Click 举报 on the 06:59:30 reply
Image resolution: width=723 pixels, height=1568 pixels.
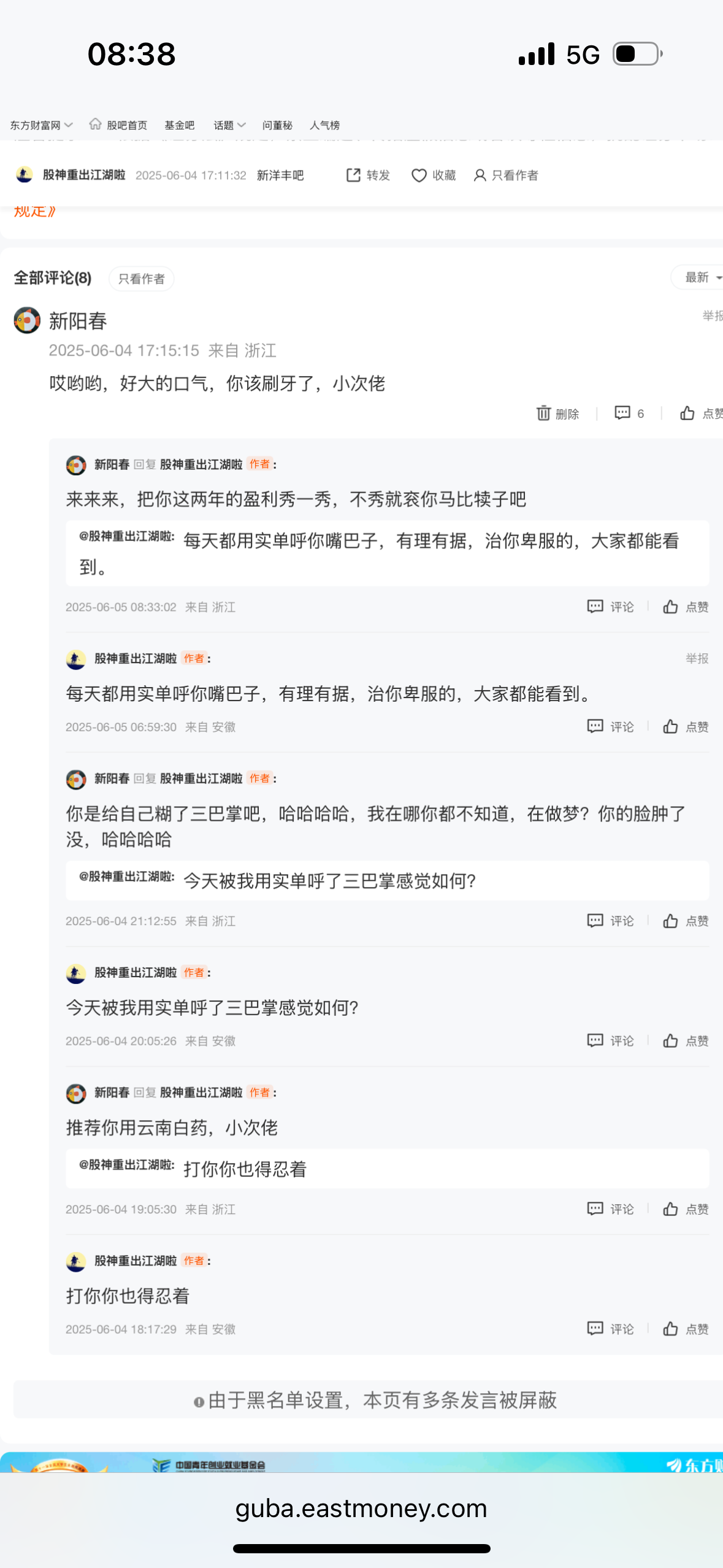coord(697,658)
